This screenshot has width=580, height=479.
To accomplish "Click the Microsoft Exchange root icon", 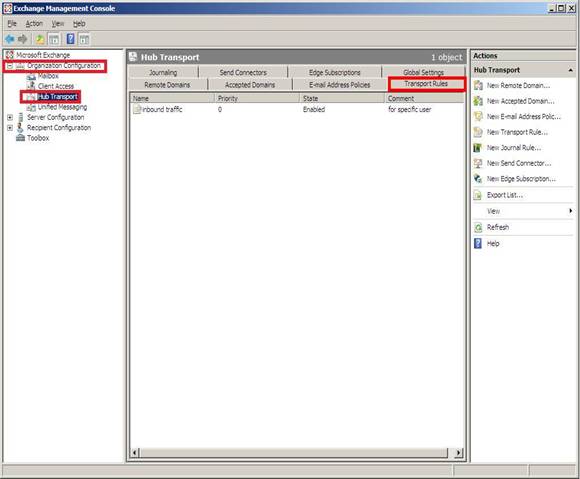I will tap(10, 55).
